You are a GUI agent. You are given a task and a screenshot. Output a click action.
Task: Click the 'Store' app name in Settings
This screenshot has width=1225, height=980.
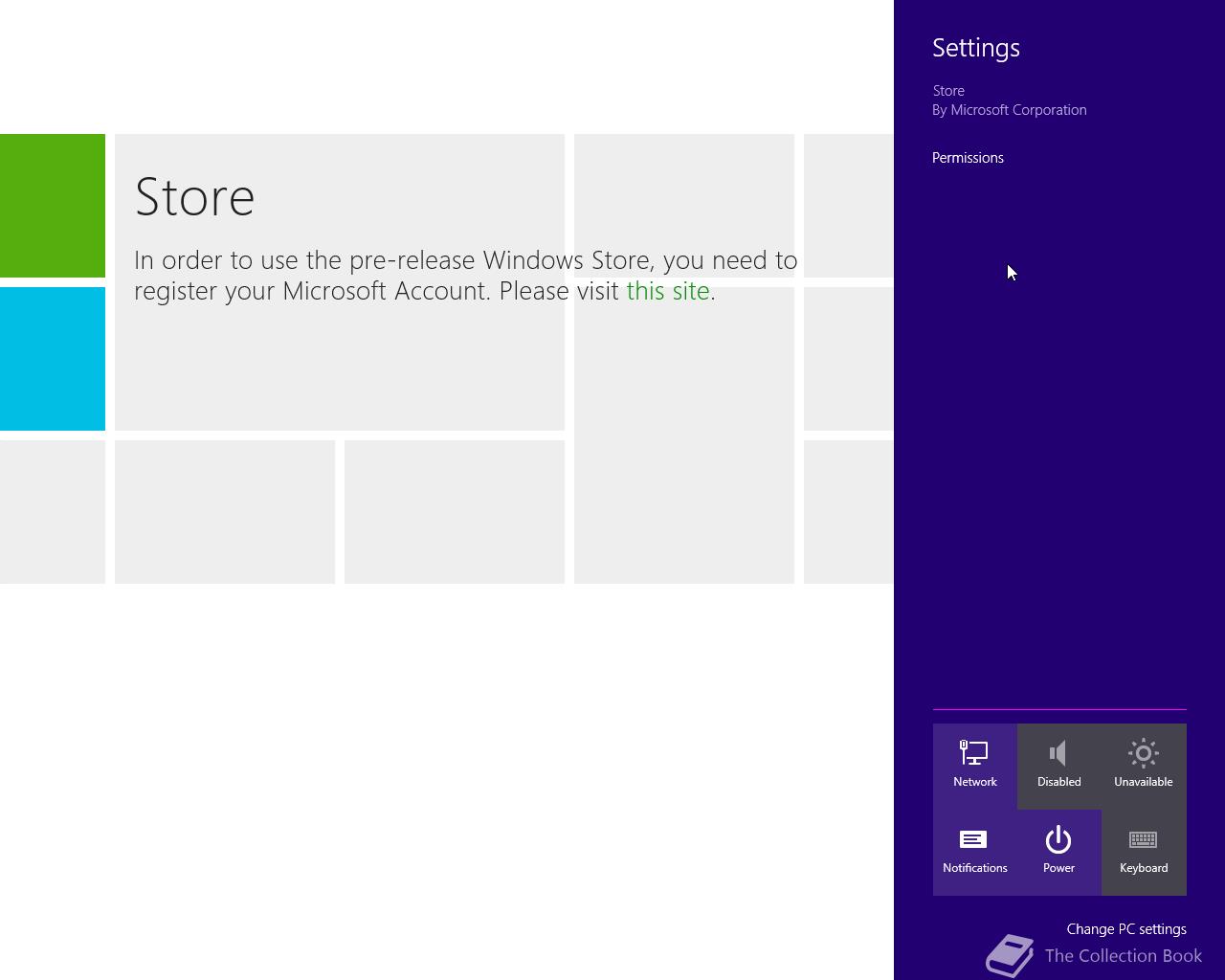point(948,91)
